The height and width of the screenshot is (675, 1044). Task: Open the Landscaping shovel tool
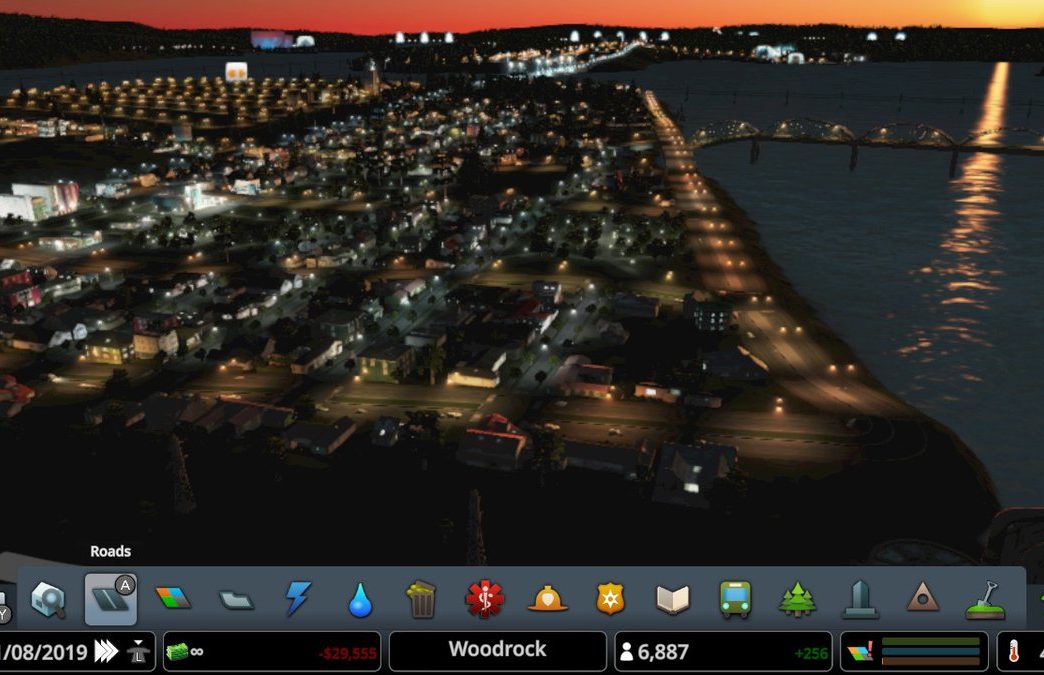[985, 600]
